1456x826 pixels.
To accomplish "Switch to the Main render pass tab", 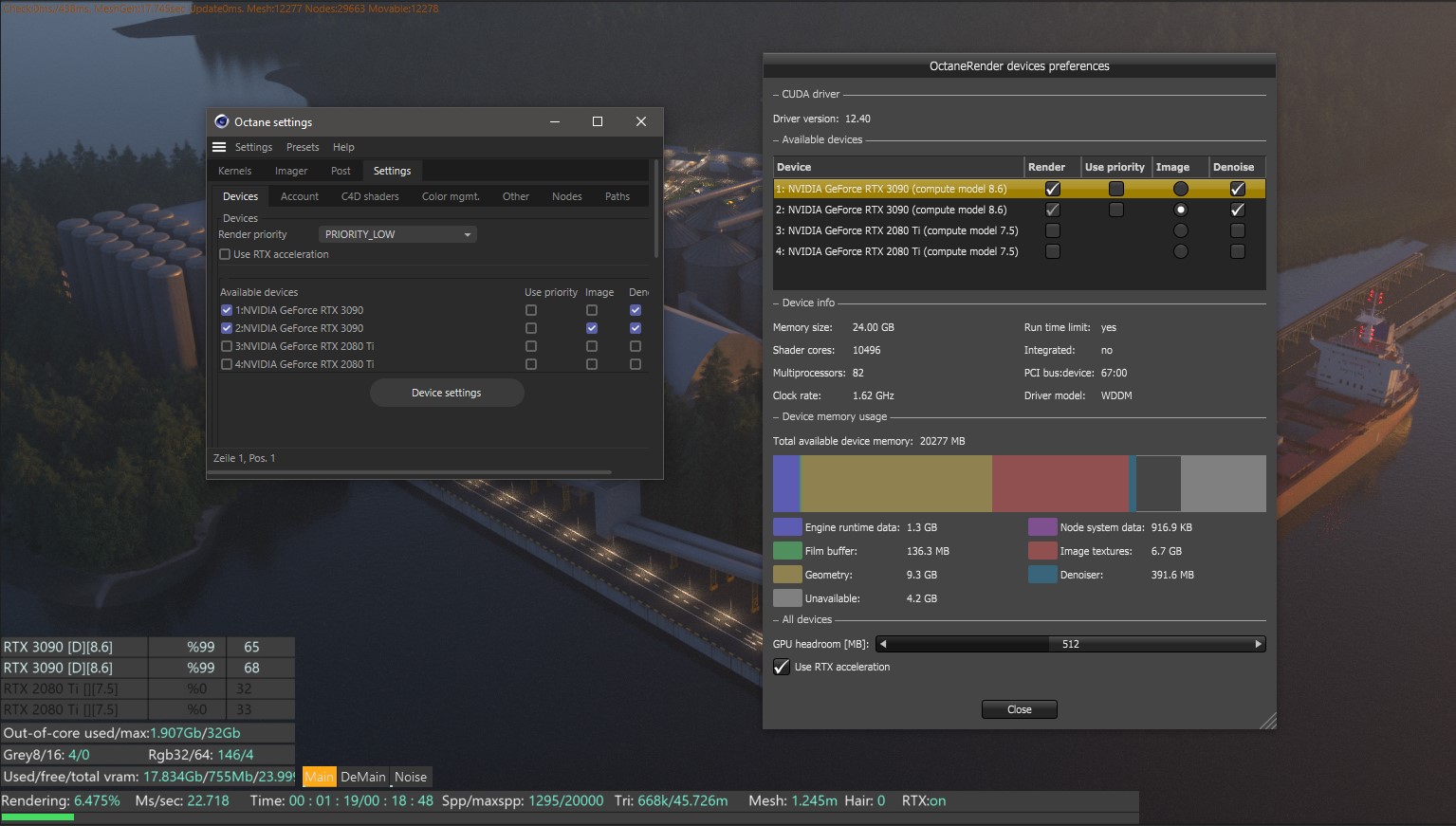I will point(319,777).
